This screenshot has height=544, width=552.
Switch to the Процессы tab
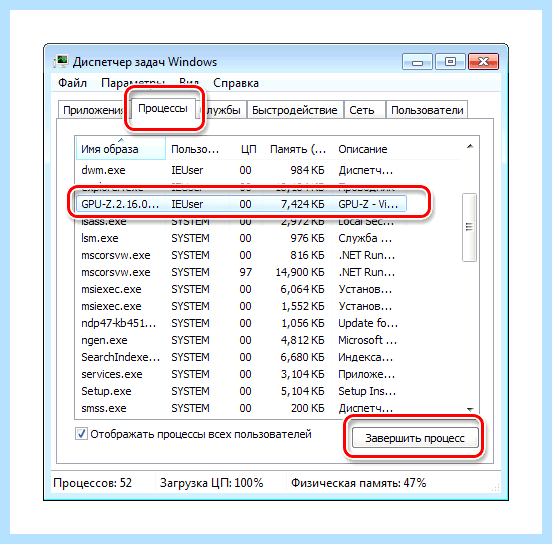[163, 108]
